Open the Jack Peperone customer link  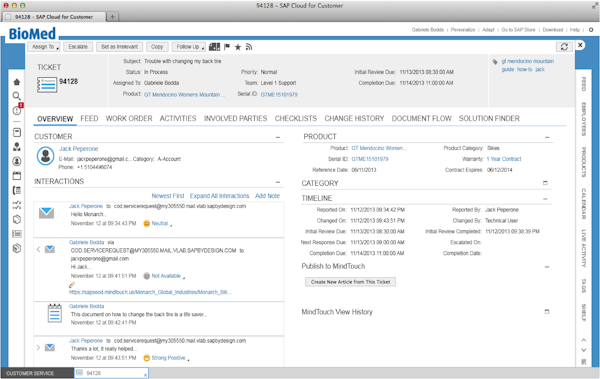(x=78, y=149)
